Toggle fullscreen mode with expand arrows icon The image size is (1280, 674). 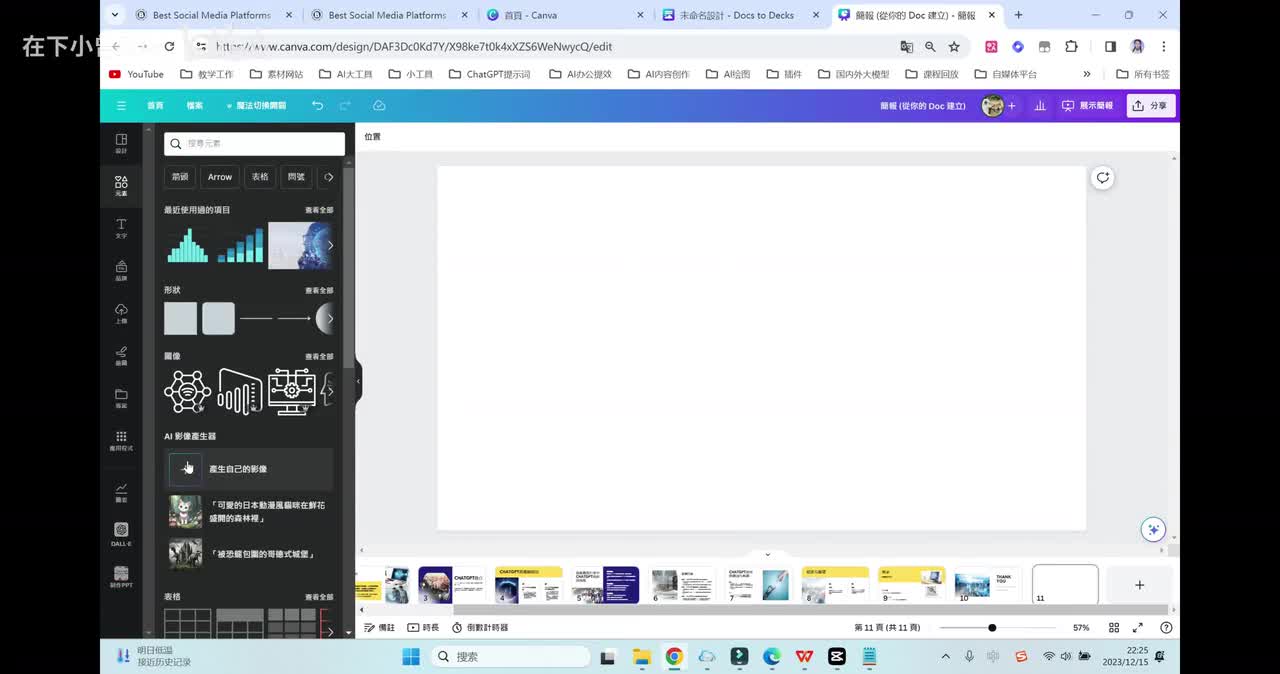pos(1138,628)
